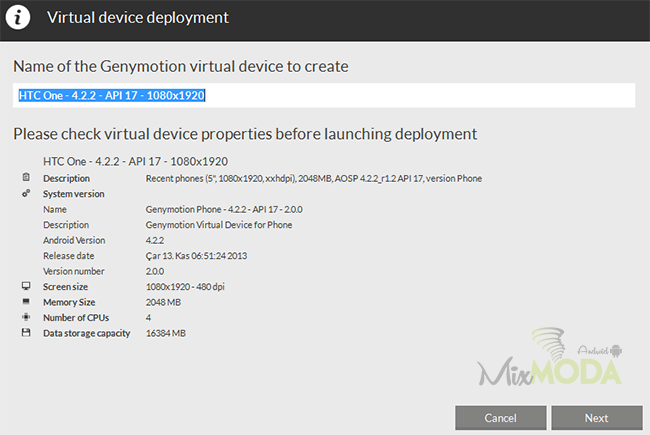Screen dimensions: 650x435
Task: Click the Screen size monitor icon
Action: click(x=26, y=286)
